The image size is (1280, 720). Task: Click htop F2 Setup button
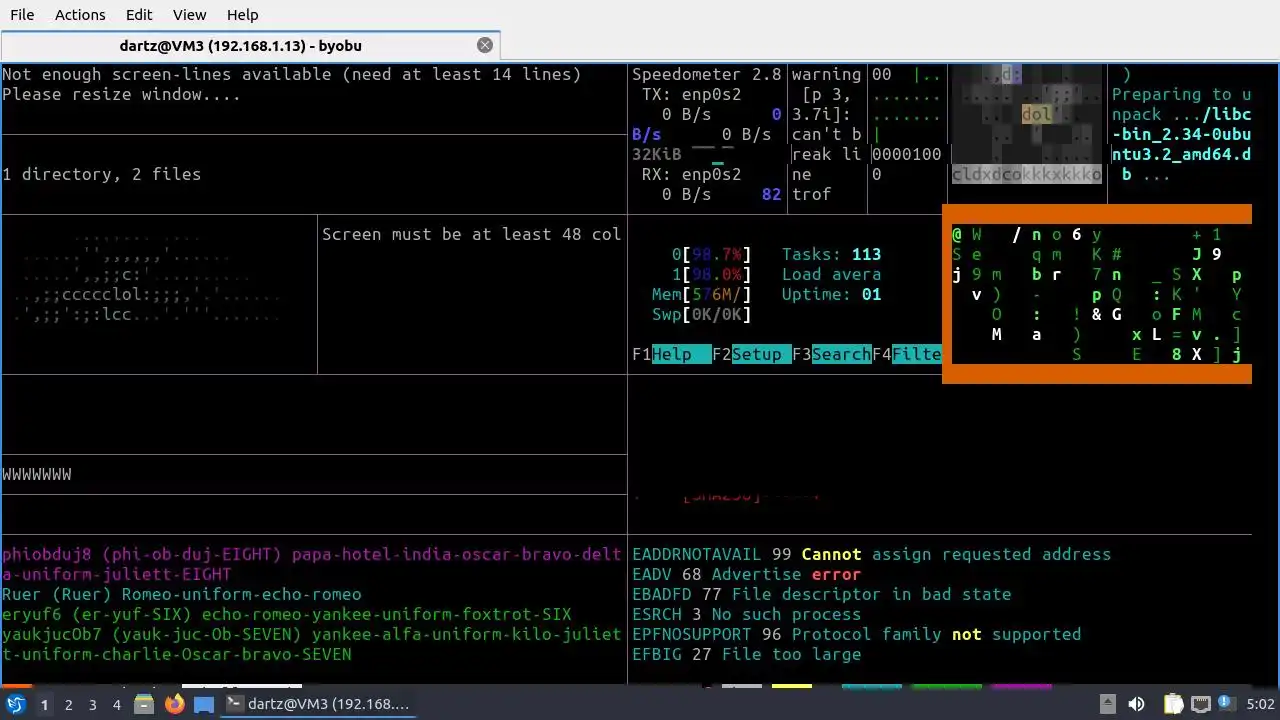[x=751, y=354]
